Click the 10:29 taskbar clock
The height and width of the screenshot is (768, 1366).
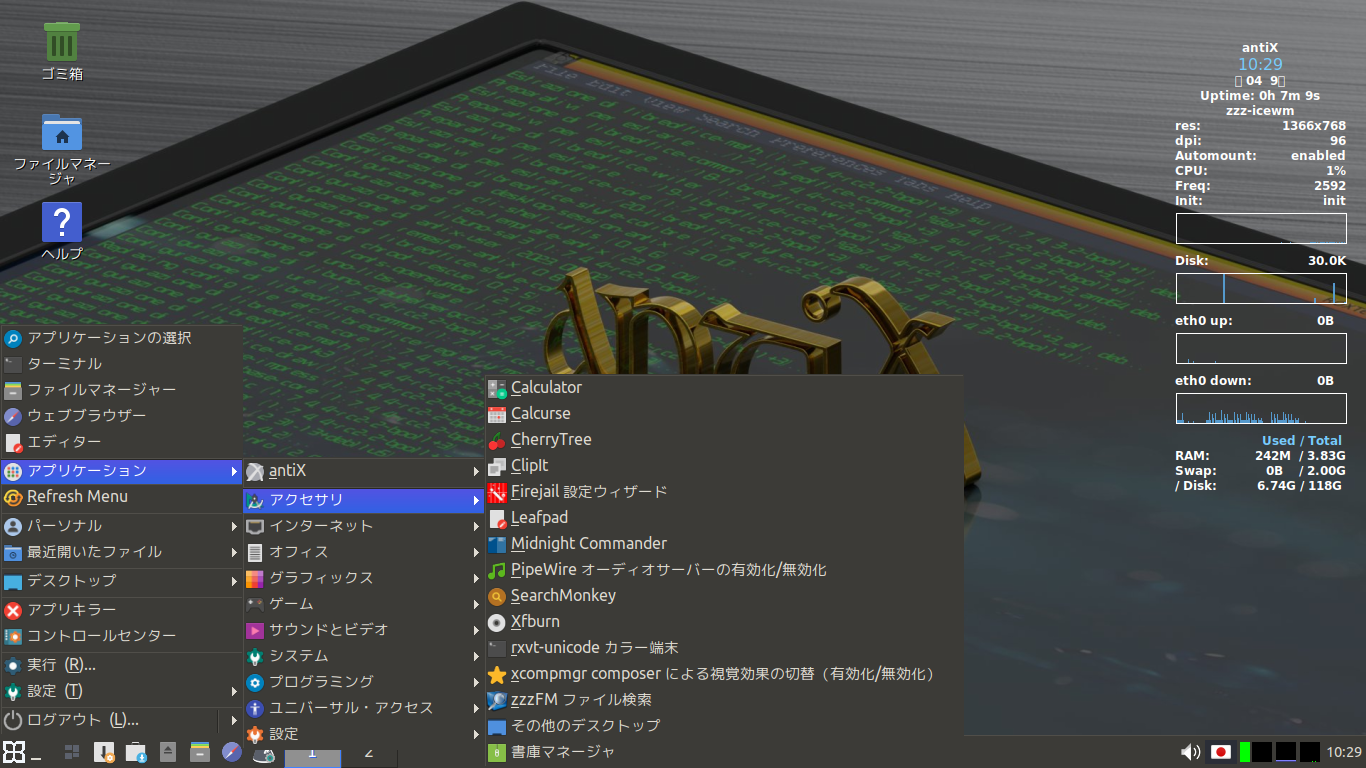(x=1344, y=752)
